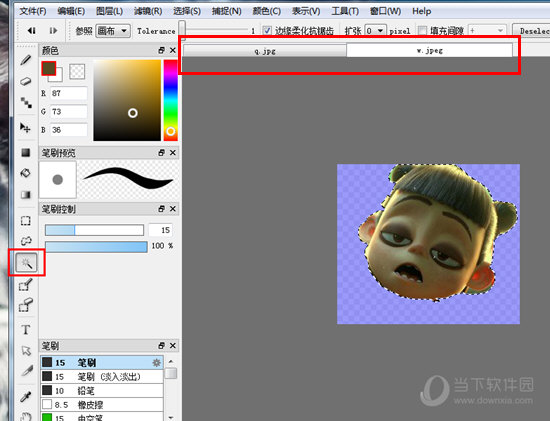
Task: Select the Gradient tool
Action: [x=26, y=194]
